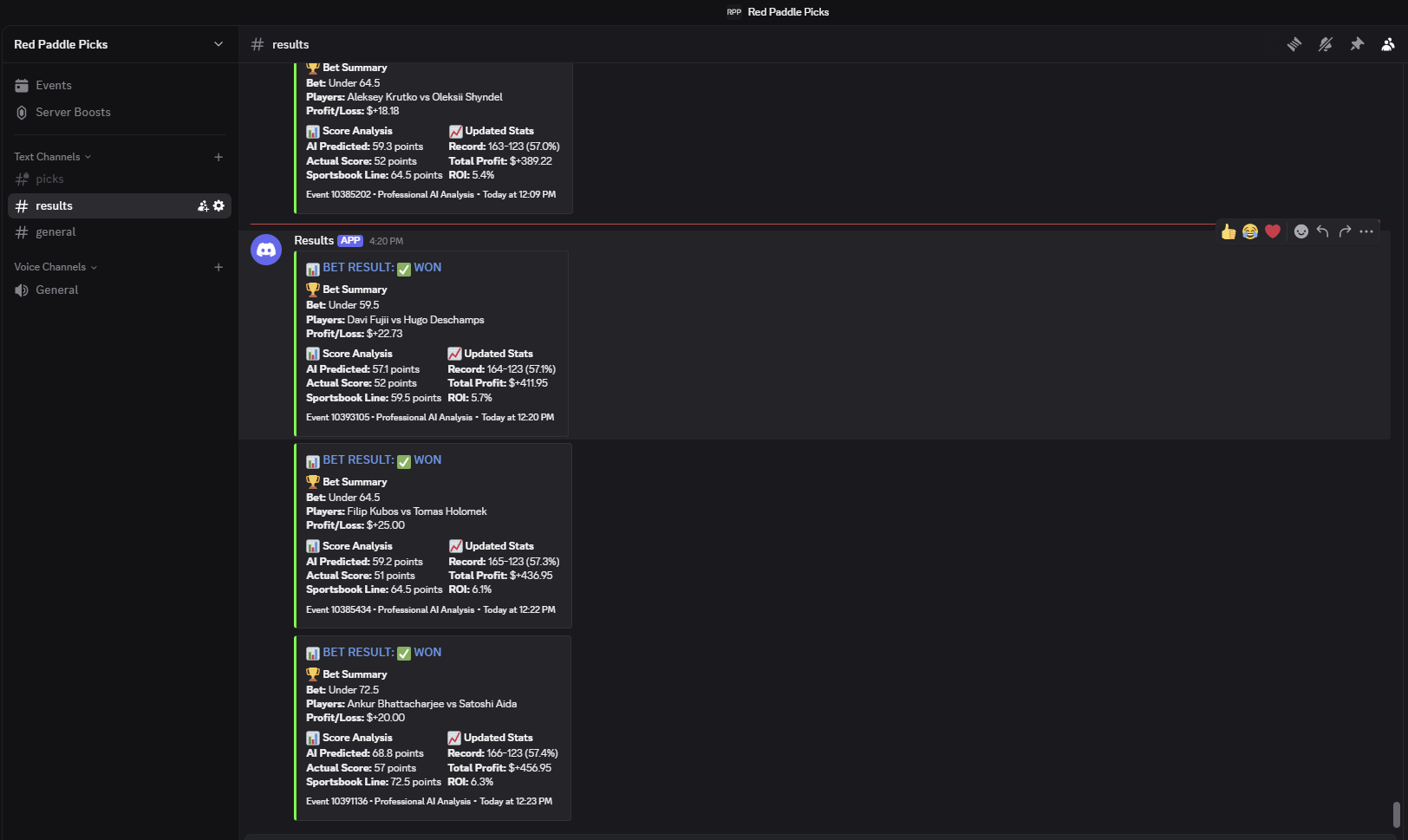Open the Events page
This screenshot has width=1408, height=840.
(x=53, y=85)
